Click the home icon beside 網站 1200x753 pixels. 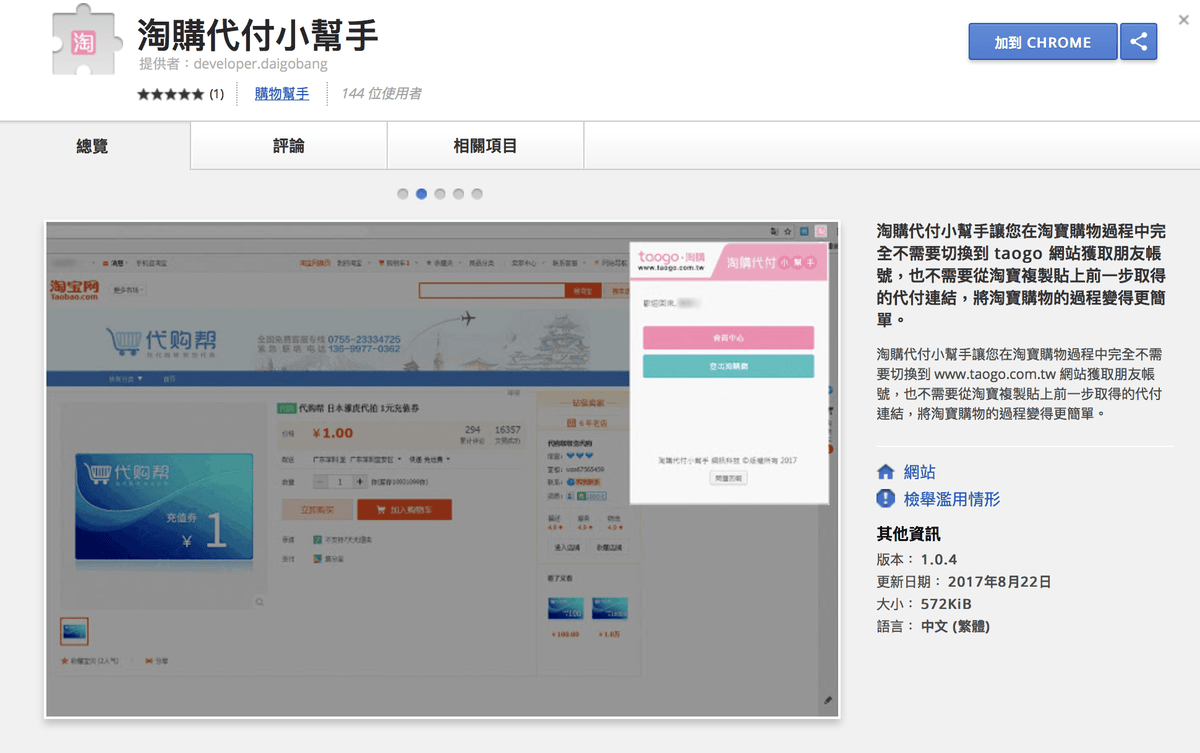point(885,472)
